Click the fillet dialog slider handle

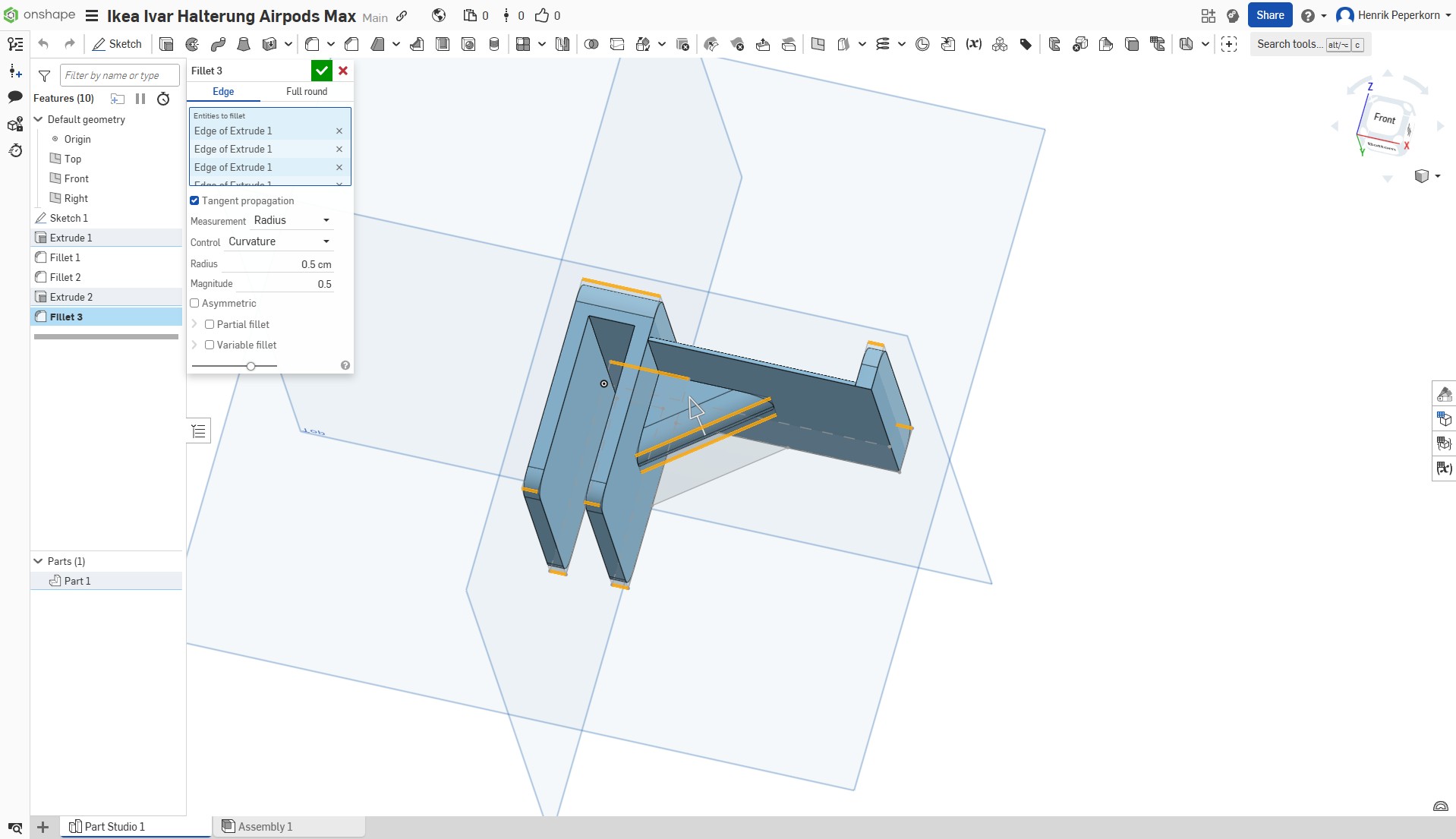click(251, 366)
